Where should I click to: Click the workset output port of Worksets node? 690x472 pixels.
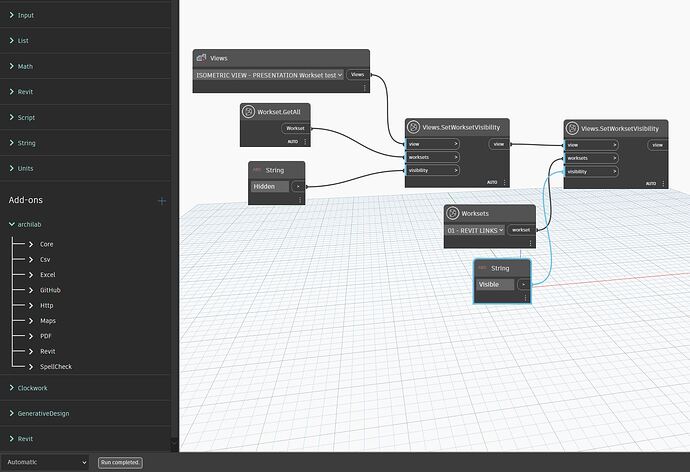[521, 230]
